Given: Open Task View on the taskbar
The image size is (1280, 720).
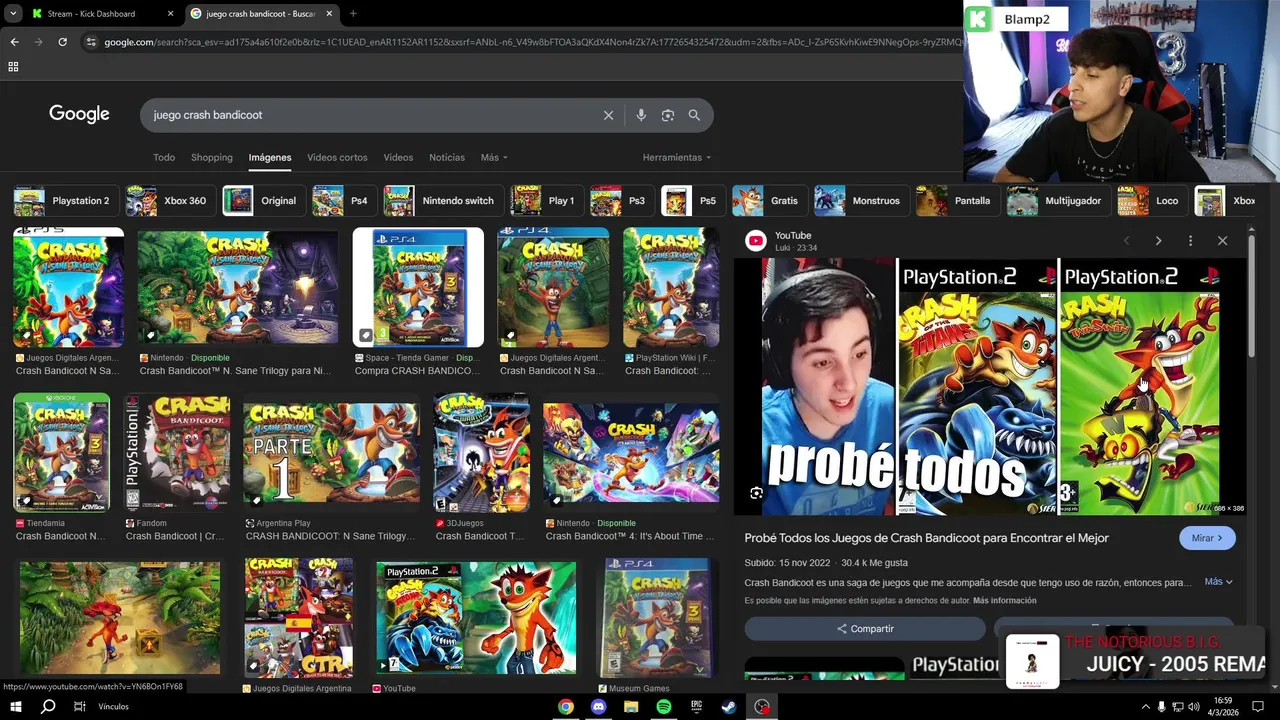Looking at the screenshot, I should [80, 707].
